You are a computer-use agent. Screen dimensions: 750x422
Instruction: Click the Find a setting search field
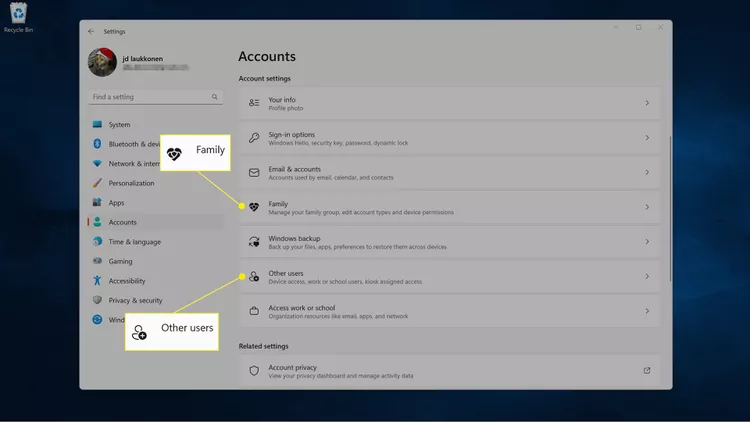coord(155,97)
